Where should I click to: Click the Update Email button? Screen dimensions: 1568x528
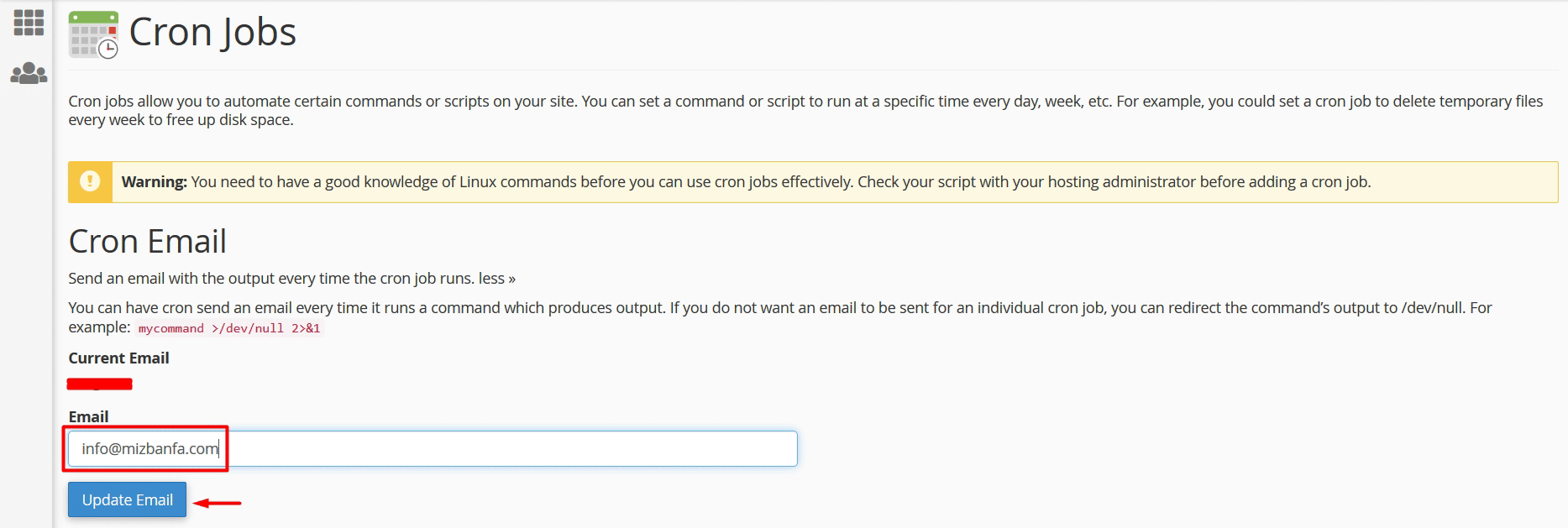tap(128, 499)
